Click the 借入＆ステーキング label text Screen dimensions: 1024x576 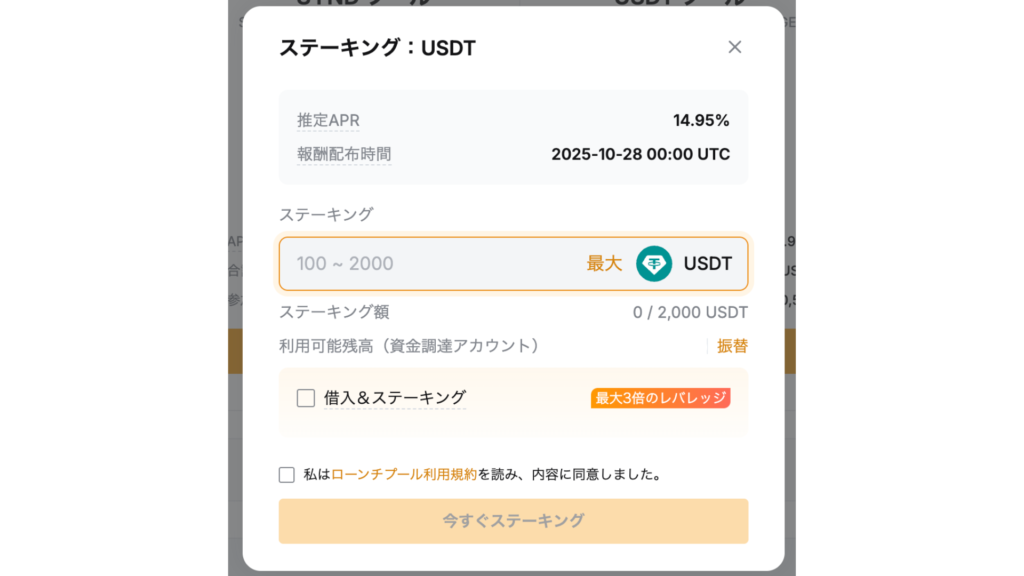click(x=395, y=398)
